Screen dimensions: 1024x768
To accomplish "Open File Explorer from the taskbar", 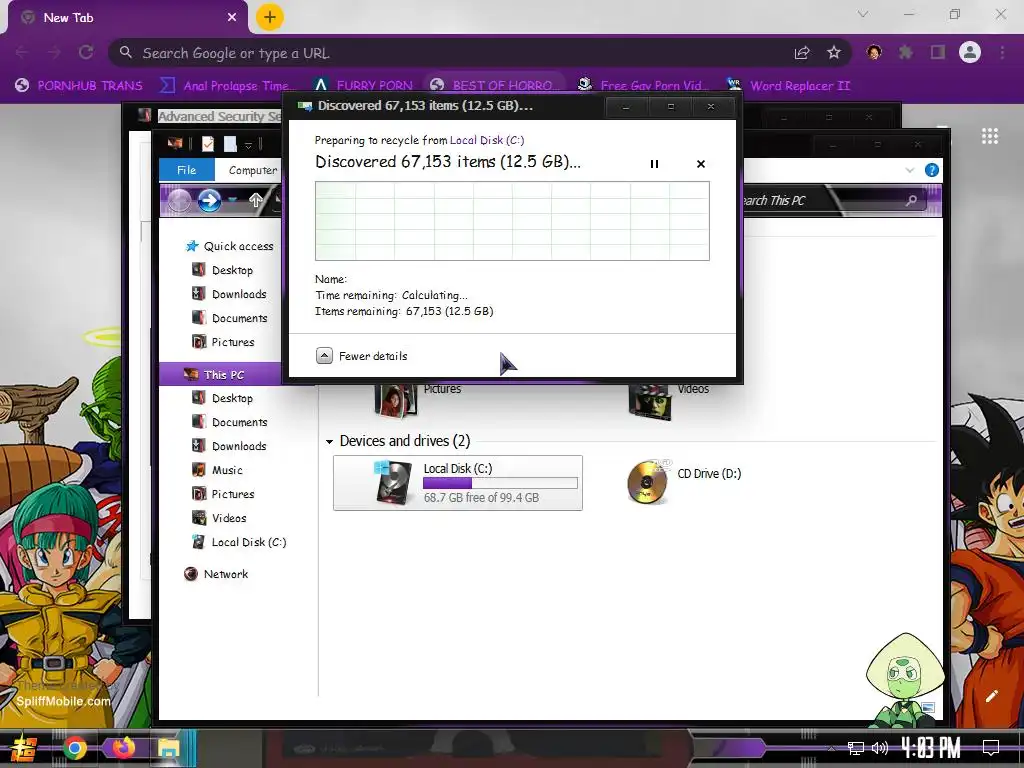I will (x=169, y=748).
